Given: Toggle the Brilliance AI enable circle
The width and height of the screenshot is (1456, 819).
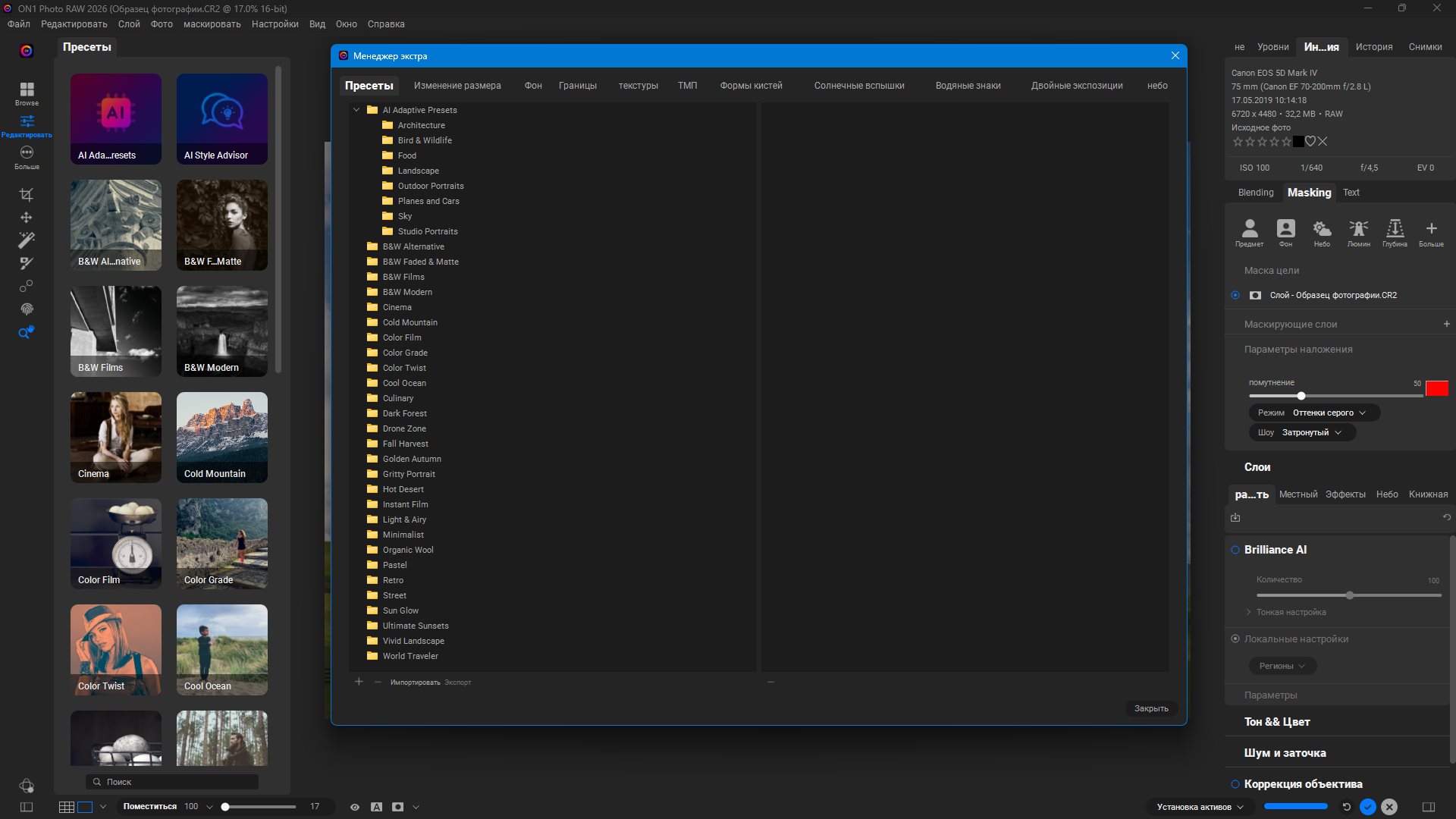Looking at the screenshot, I should 1235,550.
